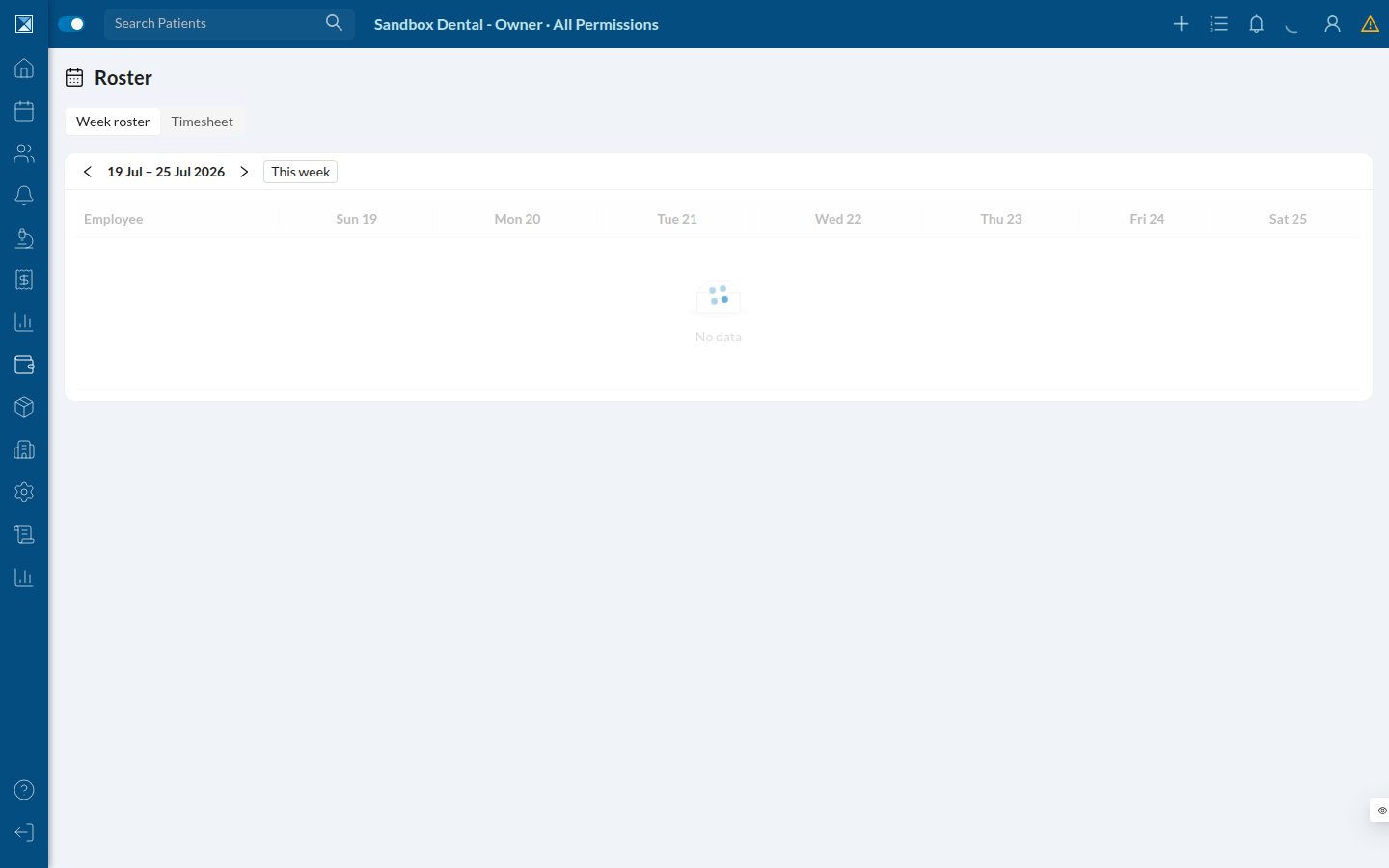1389x868 pixels.
Task: Click the plus add icon in header
Action: [1181, 24]
